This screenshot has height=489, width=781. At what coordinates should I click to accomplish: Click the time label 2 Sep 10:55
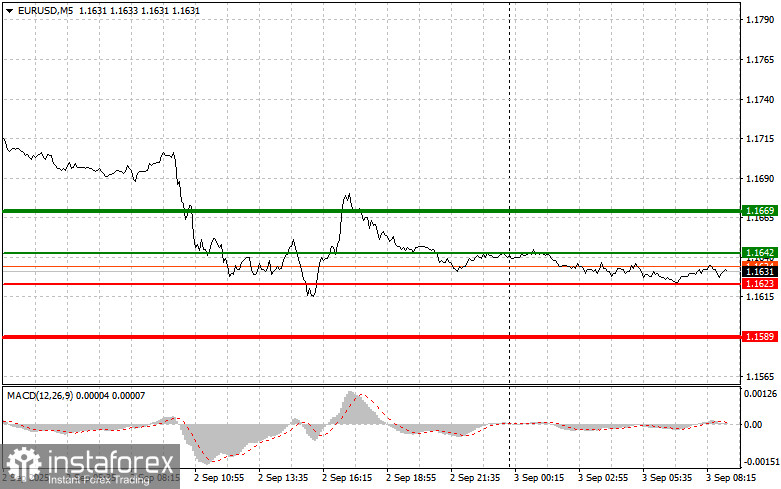coord(219,478)
